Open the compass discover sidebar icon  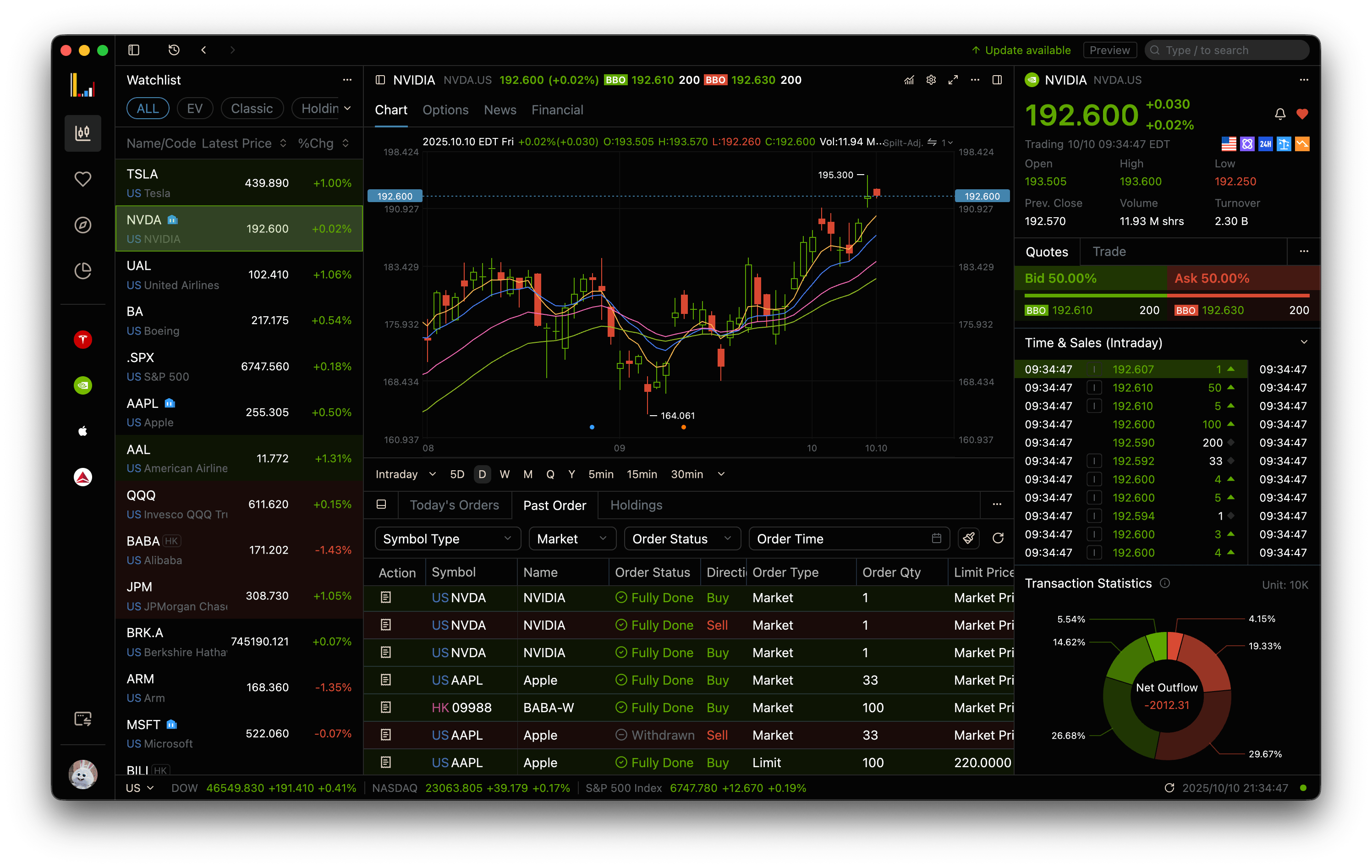82,225
